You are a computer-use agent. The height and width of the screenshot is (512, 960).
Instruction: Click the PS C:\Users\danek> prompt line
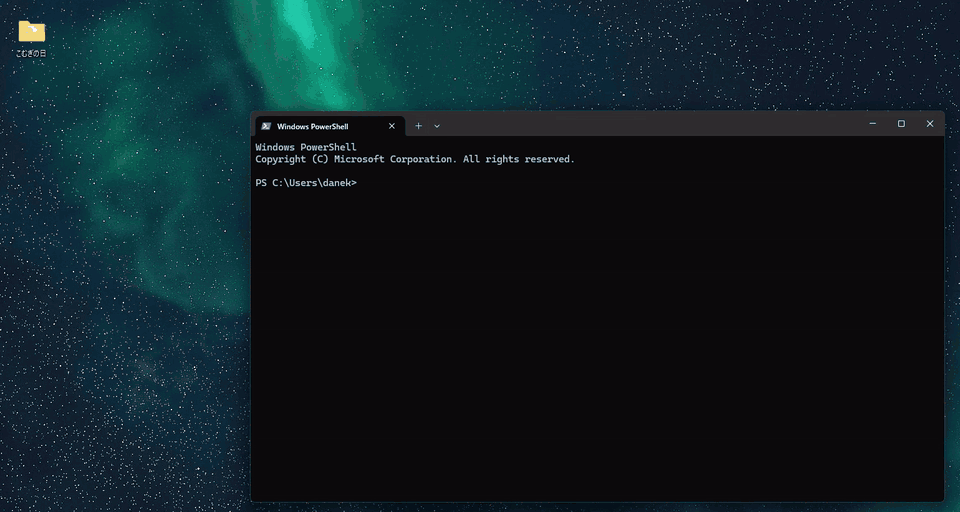click(306, 183)
